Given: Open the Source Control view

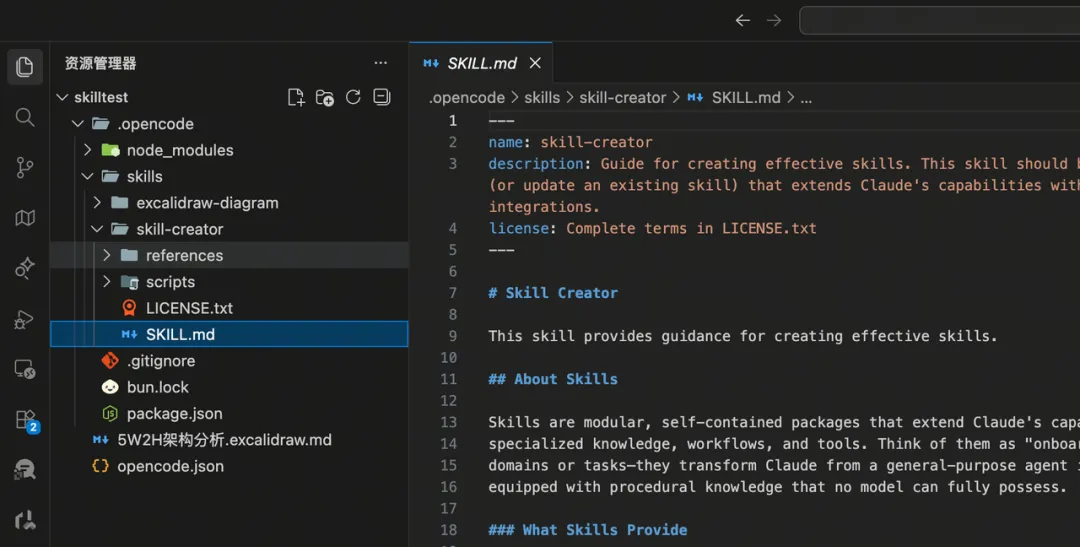Looking at the screenshot, I should pyautogui.click(x=25, y=168).
